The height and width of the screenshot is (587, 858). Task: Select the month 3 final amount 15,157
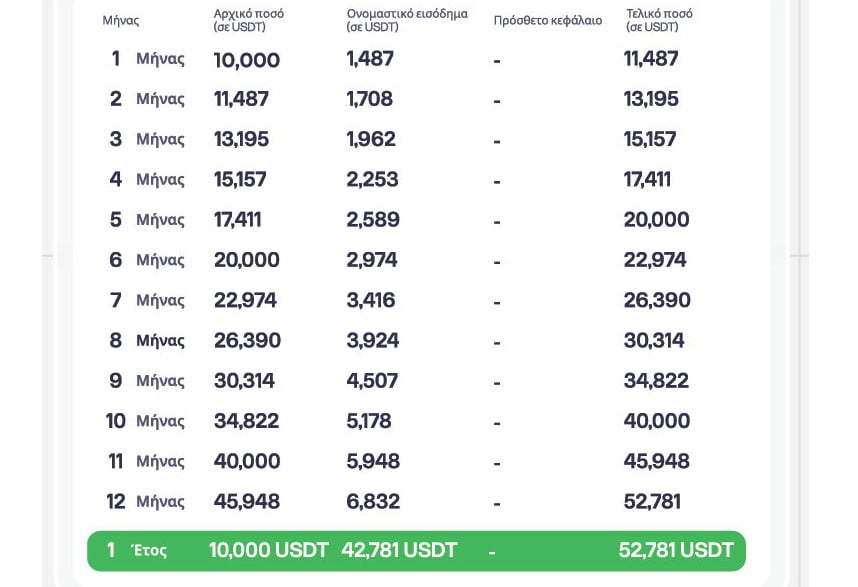pos(650,139)
